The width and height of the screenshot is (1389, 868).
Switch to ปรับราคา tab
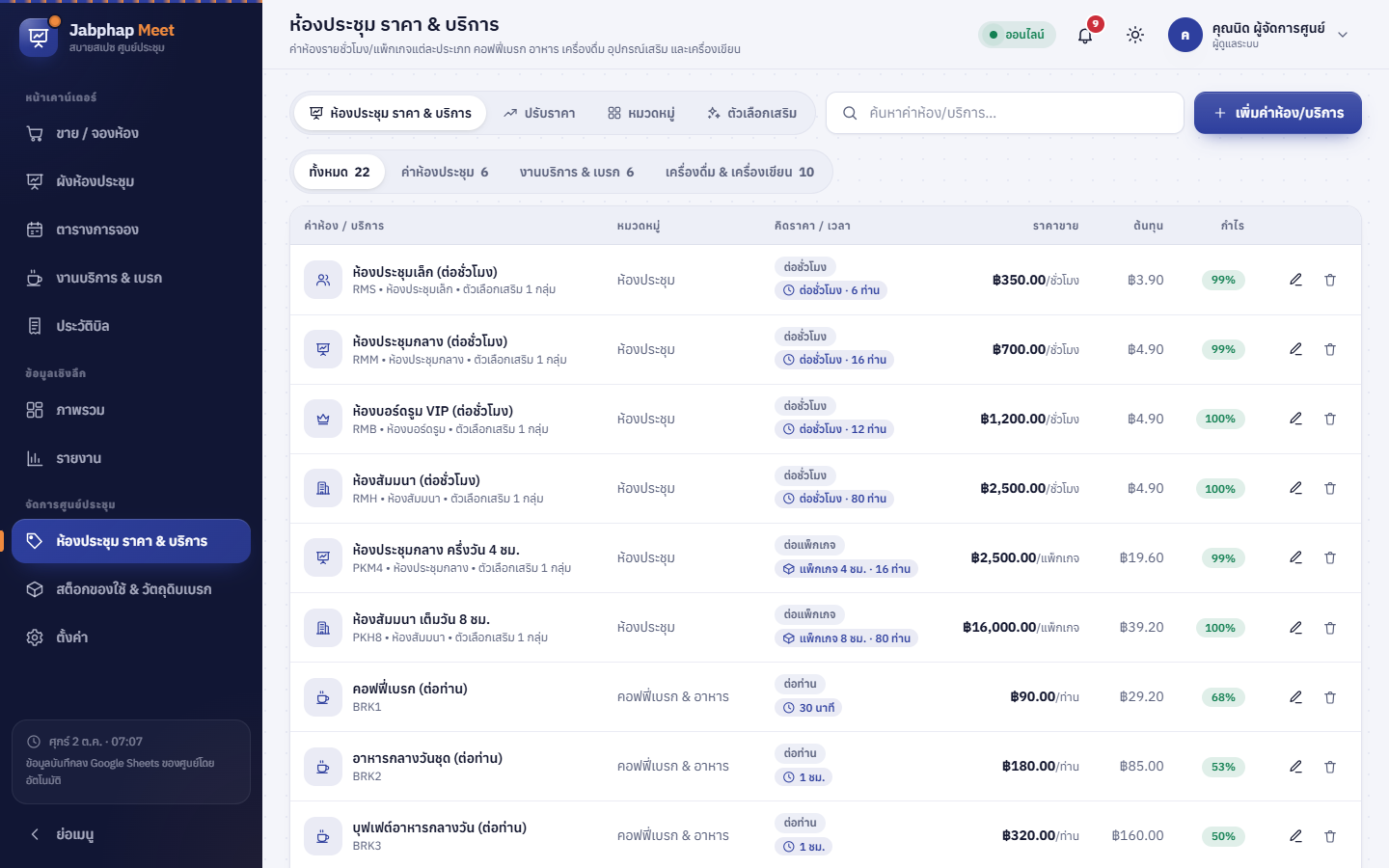coord(538,113)
